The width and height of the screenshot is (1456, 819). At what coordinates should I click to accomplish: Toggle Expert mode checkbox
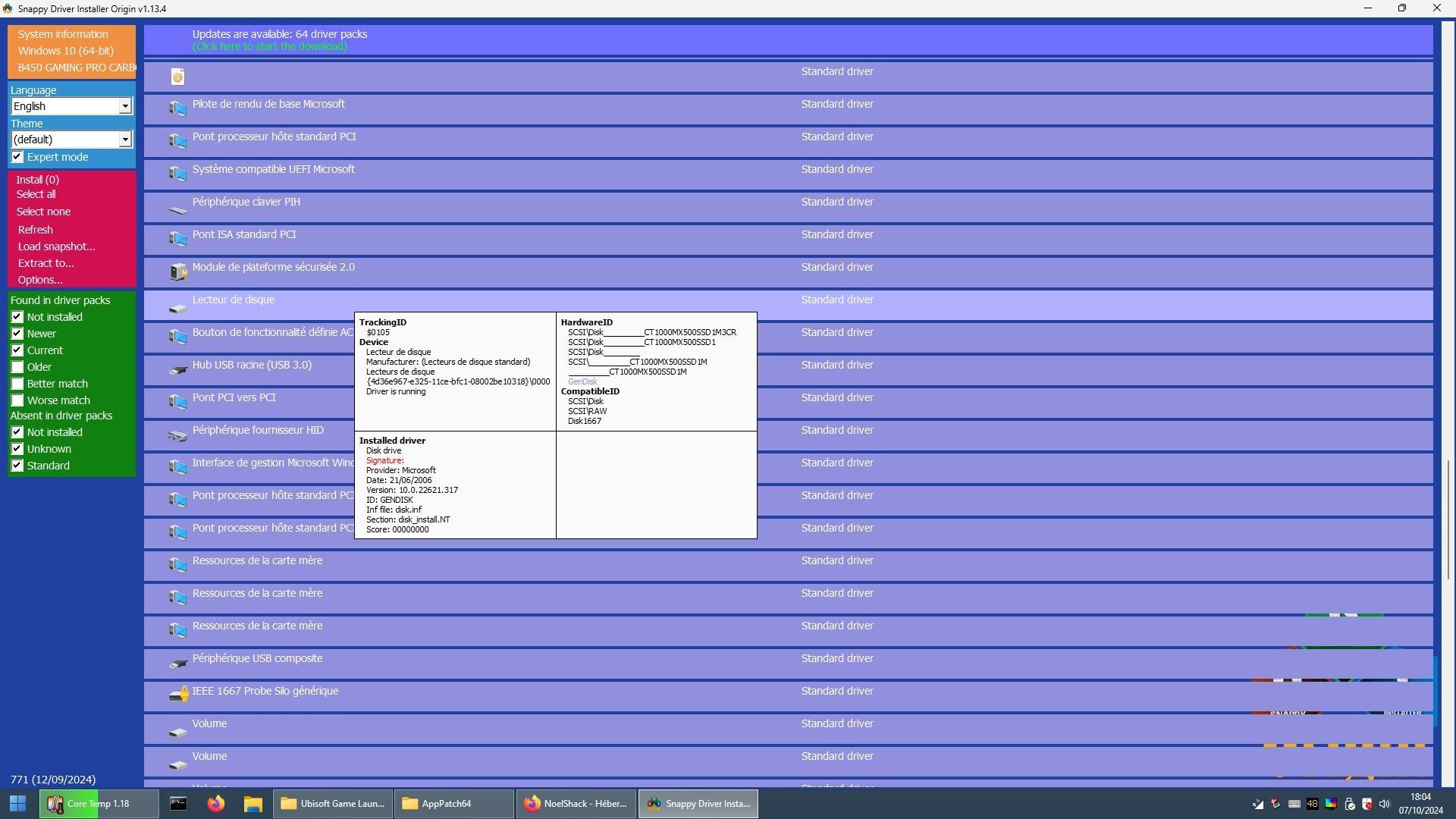coord(17,157)
